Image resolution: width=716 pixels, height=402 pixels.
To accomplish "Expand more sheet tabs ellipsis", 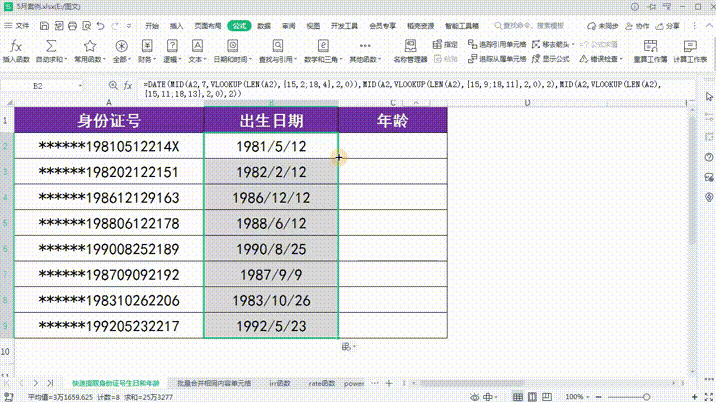I will point(375,383).
